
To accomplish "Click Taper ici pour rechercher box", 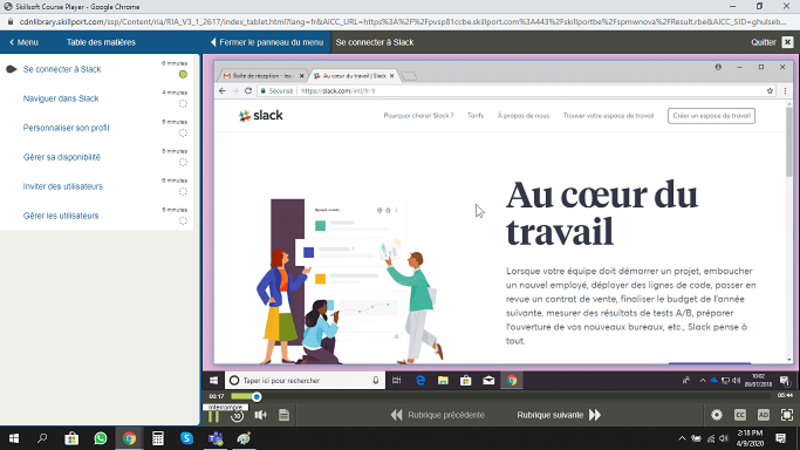I will (x=304, y=381).
